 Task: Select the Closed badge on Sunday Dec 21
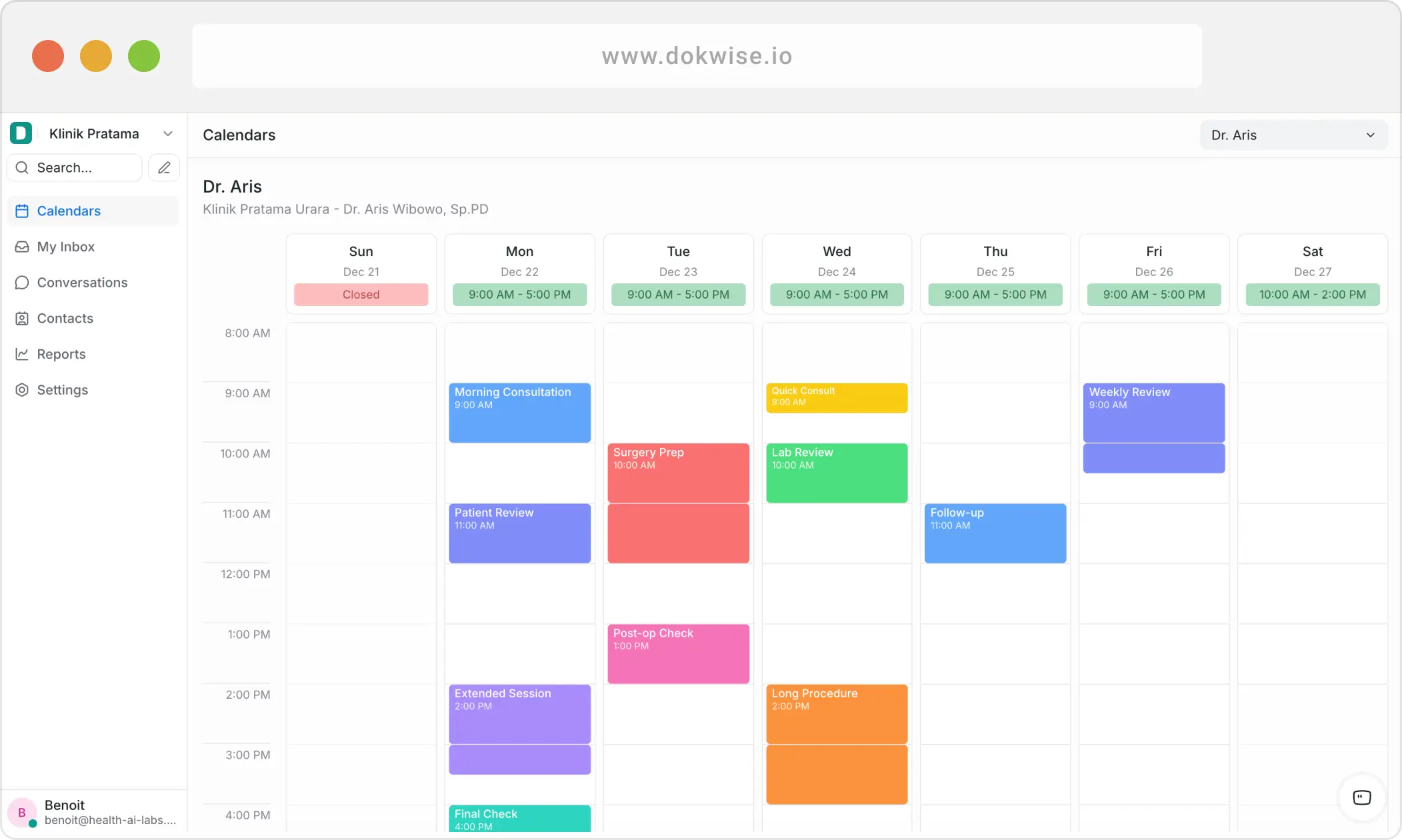360,294
